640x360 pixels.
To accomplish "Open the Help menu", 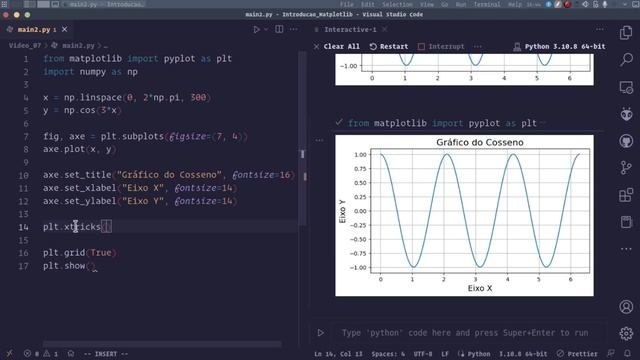I will (515, 4).
